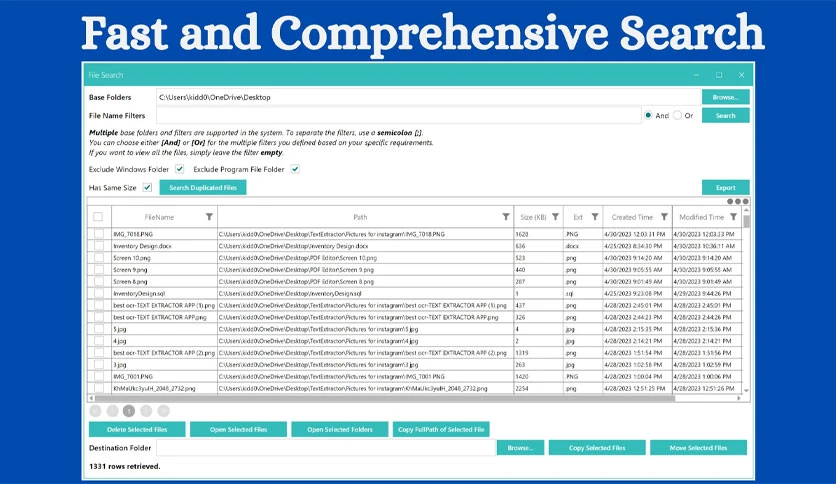The height and width of the screenshot is (484, 836).
Task: Tick the select-all header checkbox
Action: [98, 217]
